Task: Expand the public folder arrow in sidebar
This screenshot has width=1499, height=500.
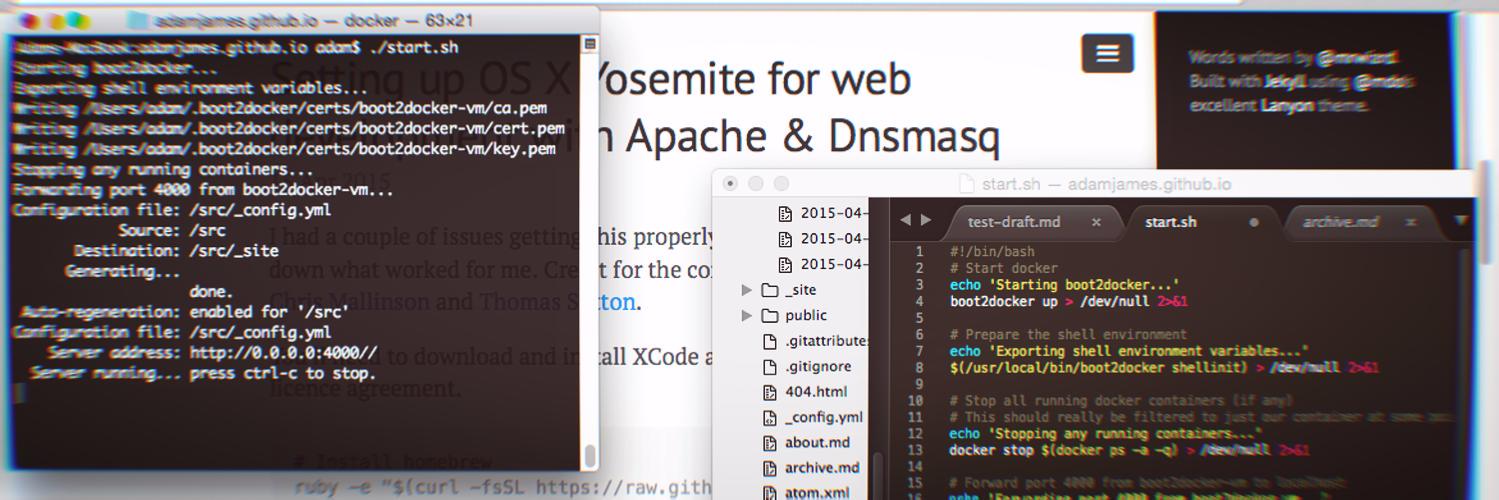Action: click(746, 315)
